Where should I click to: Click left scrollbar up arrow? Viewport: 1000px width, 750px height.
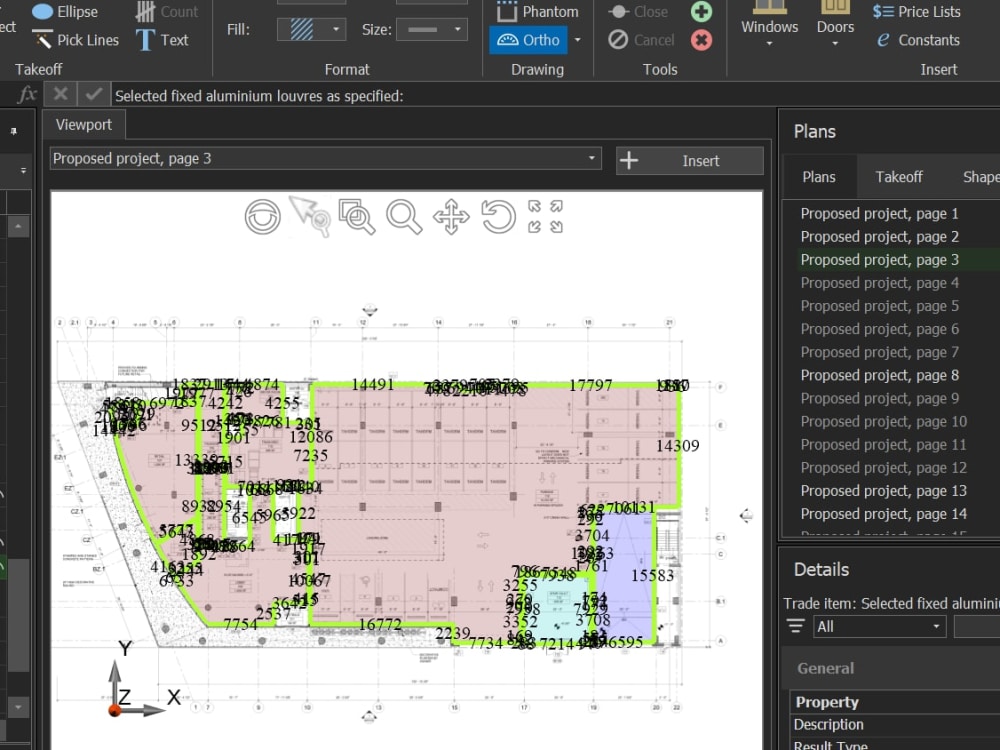pyautogui.click(x=18, y=226)
